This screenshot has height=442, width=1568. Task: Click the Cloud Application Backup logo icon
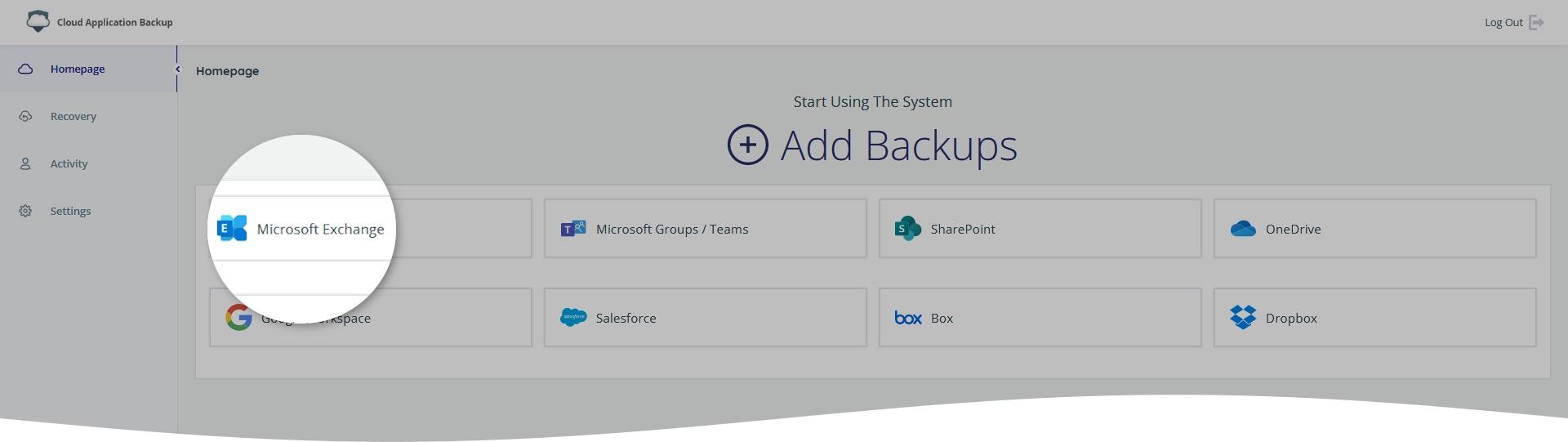coord(38,22)
